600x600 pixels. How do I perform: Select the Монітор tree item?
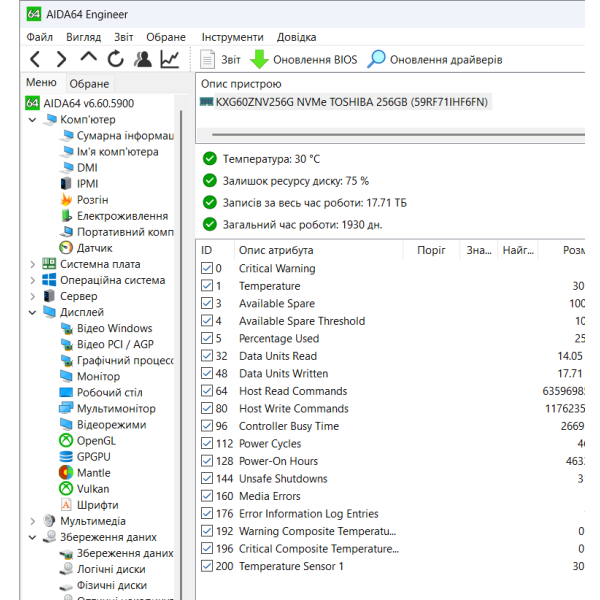tap(90, 377)
